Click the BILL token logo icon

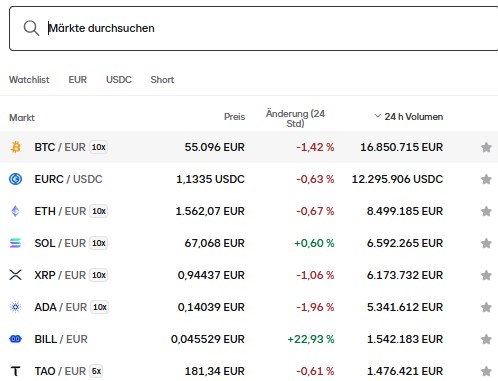[x=15, y=339]
